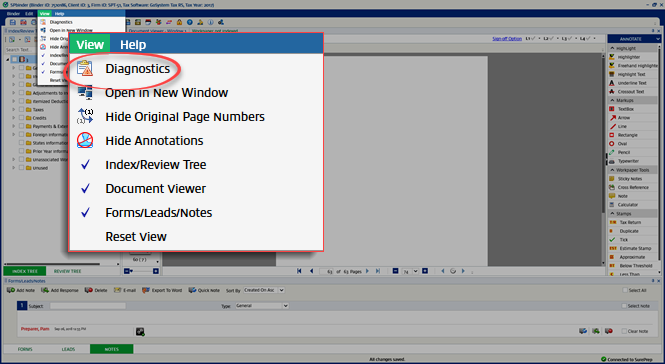Click Export To Word in notes toolbar
This screenshot has width=665, height=364.
[x=162, y=290]
